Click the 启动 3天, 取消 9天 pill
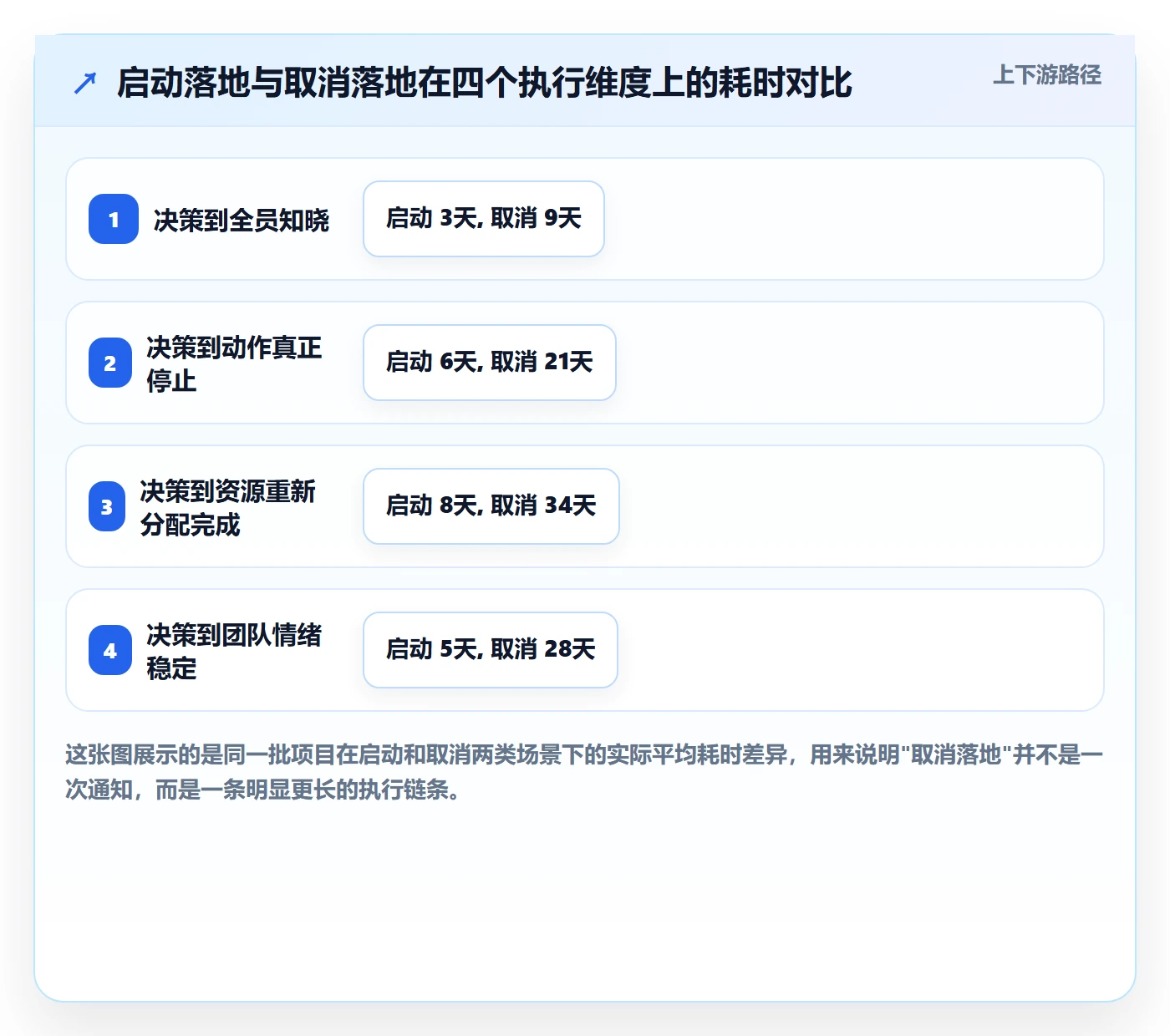The image size is (1170, 1036). click(484, 219)
